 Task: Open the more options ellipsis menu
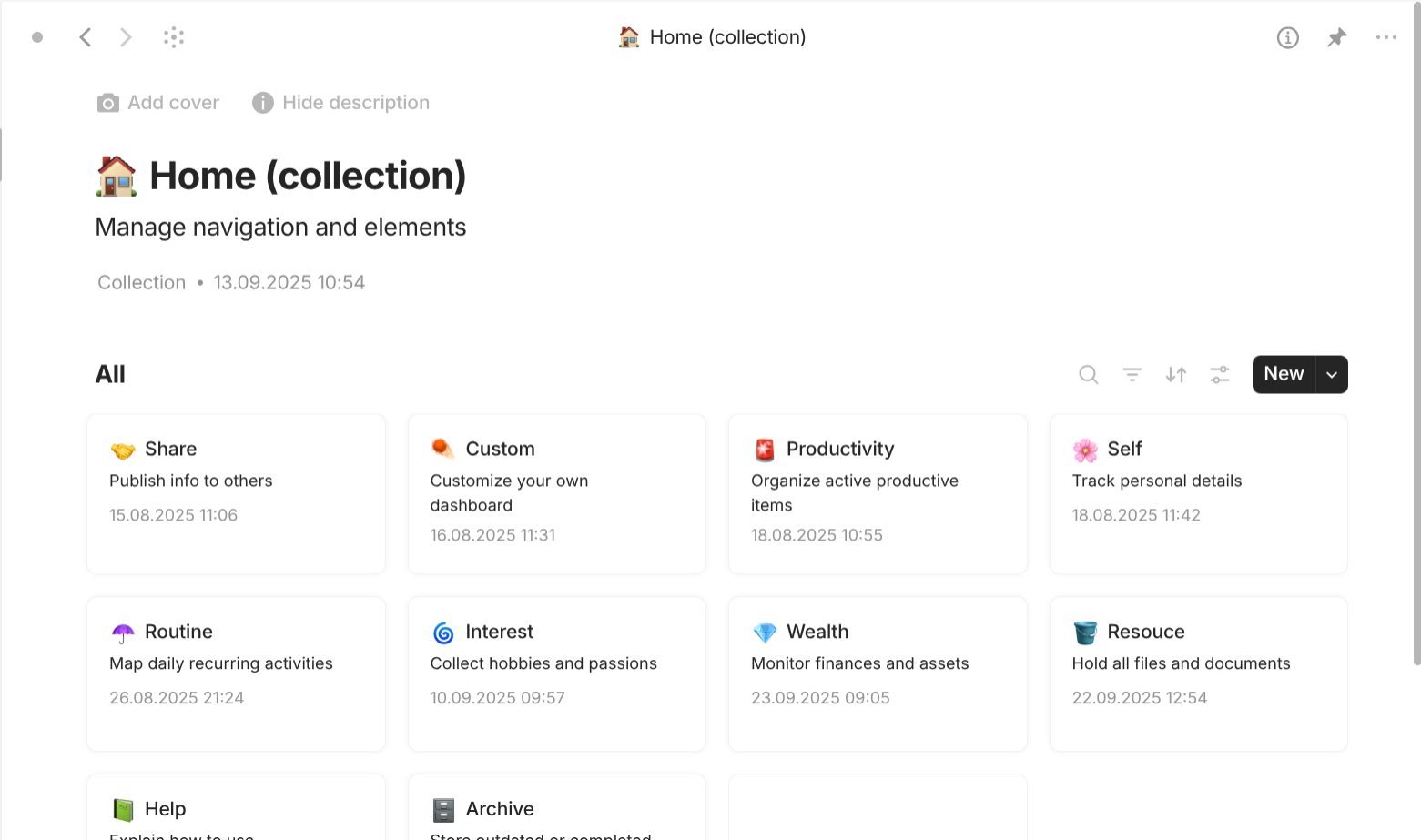pos(1386,36)
